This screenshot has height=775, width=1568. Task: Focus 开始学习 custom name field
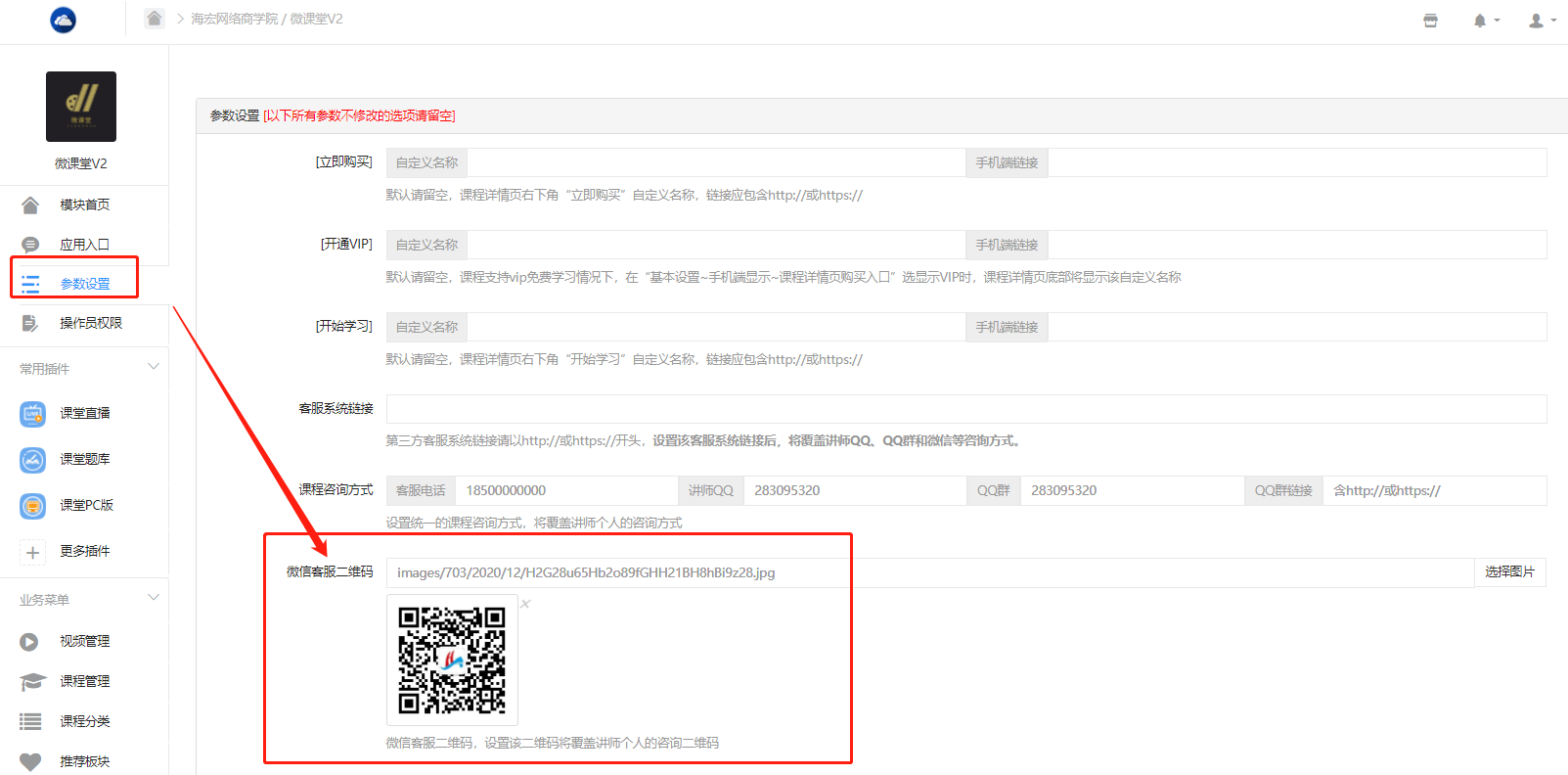click(x=716, y=327)
